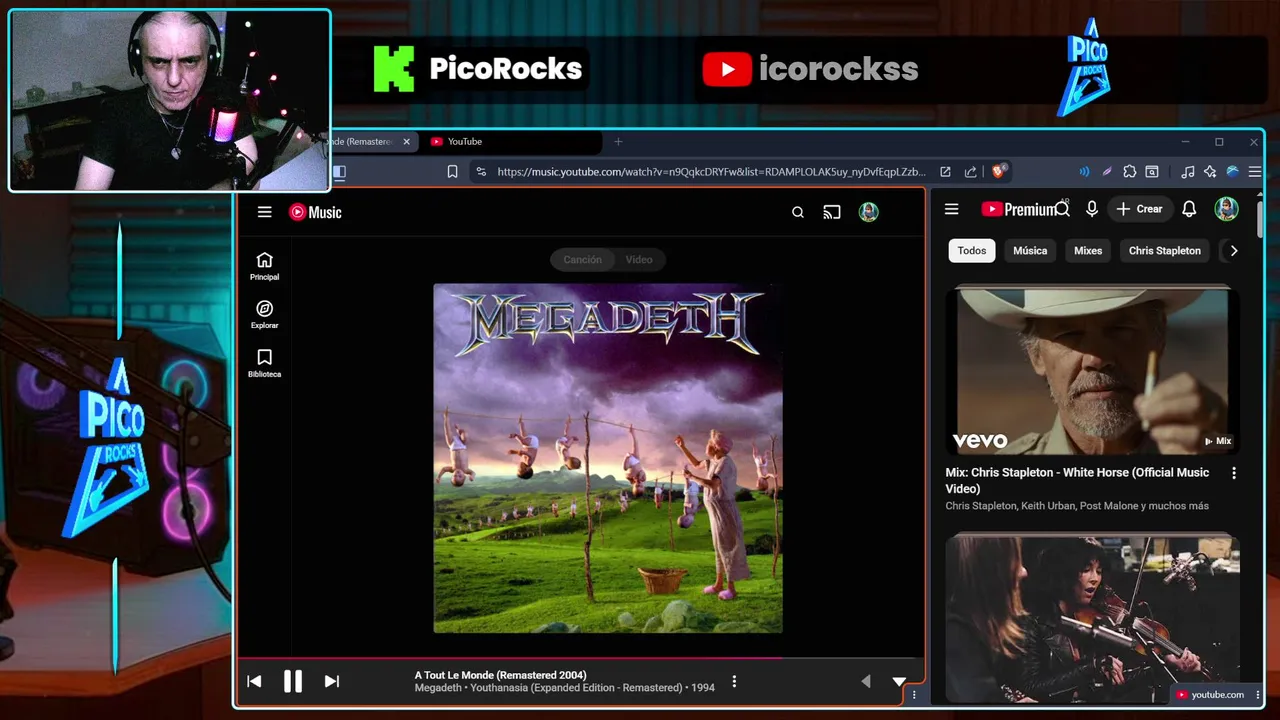
Task: Toggle the browser sidebar panel
Action: [x=339, y=172]
